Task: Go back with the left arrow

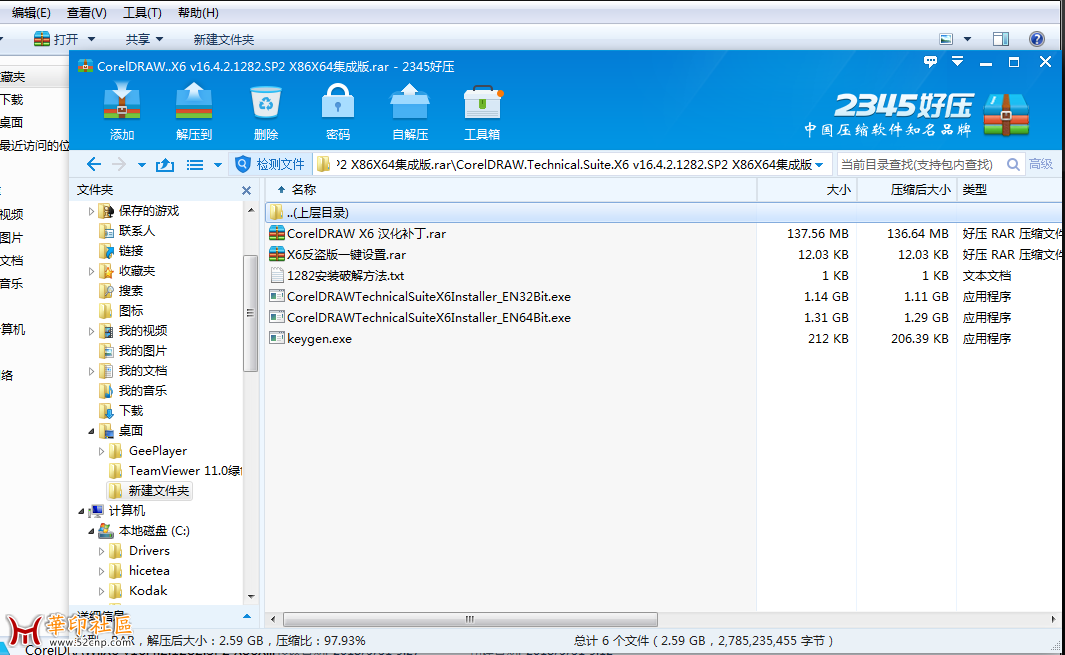Action: point(94,164)
